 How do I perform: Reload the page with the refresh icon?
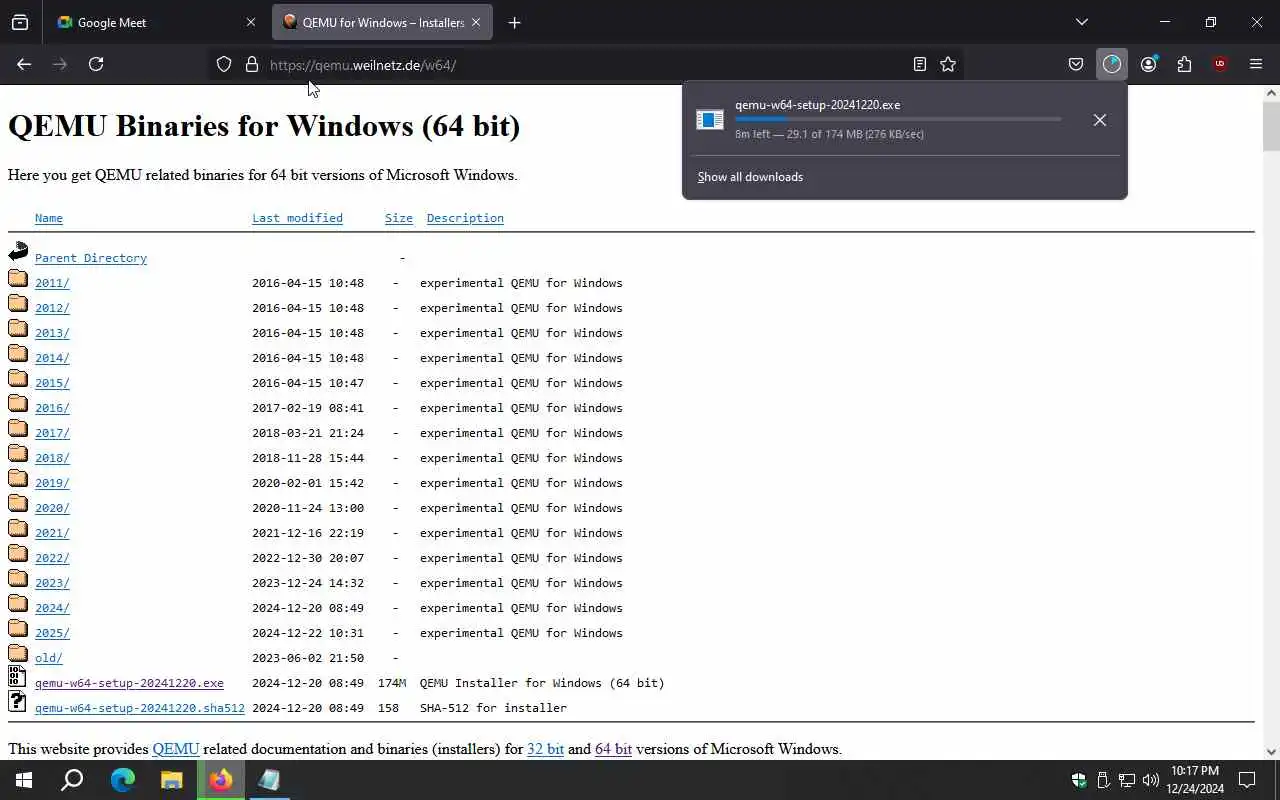click(96, 64)
